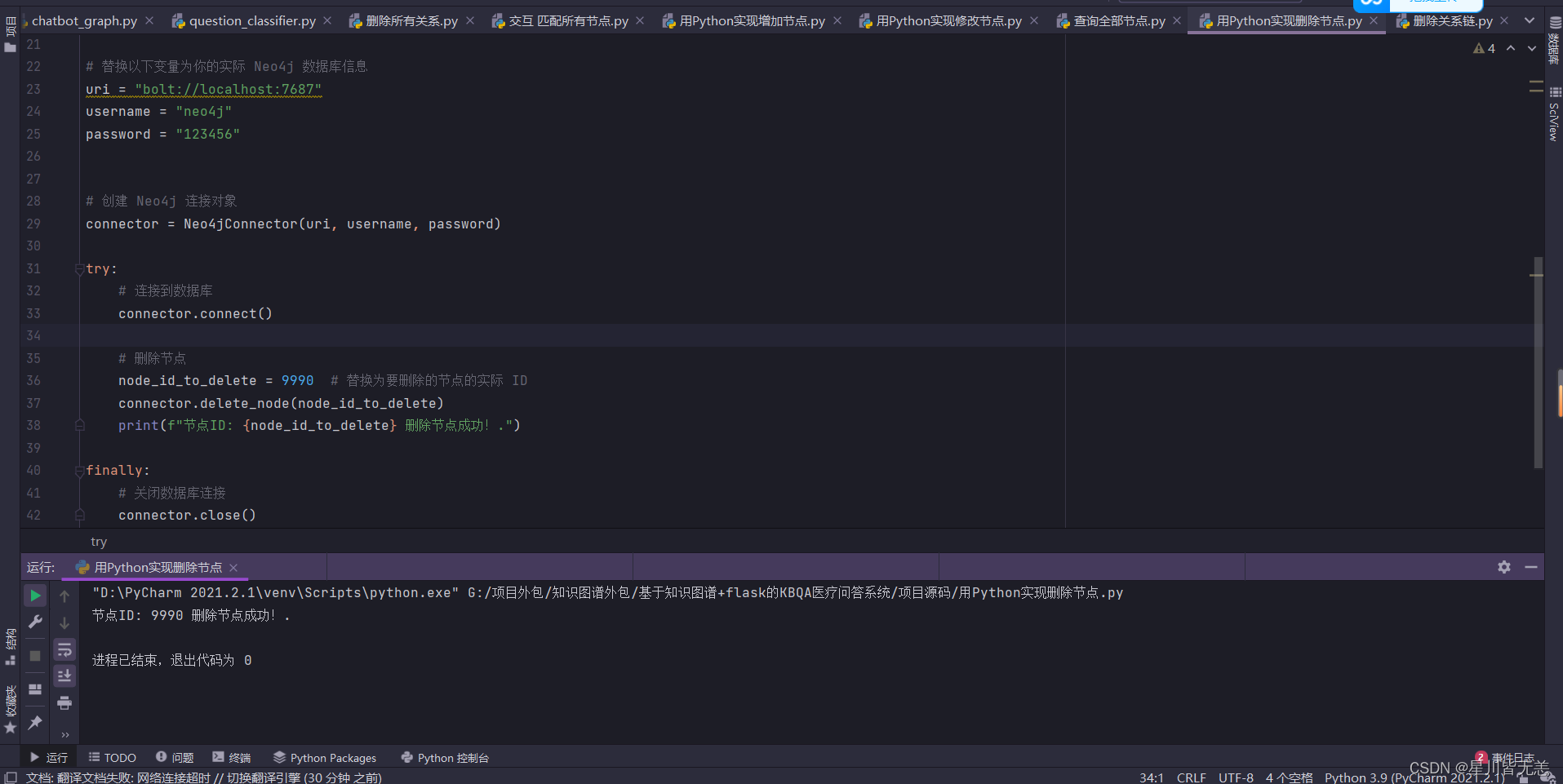The width and height of the screenshot is (1563, 784).
Task: Jump to the next highlighted warning arrow
Action: point(1532,49)
